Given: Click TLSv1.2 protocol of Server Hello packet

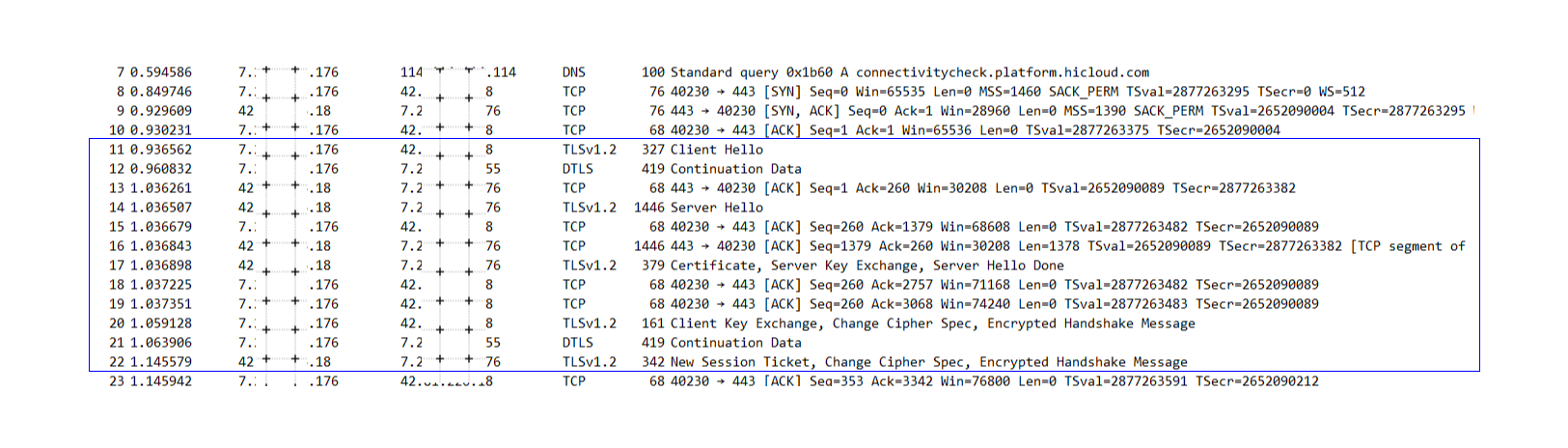Looking at the screenshot, I should [590, 208].
